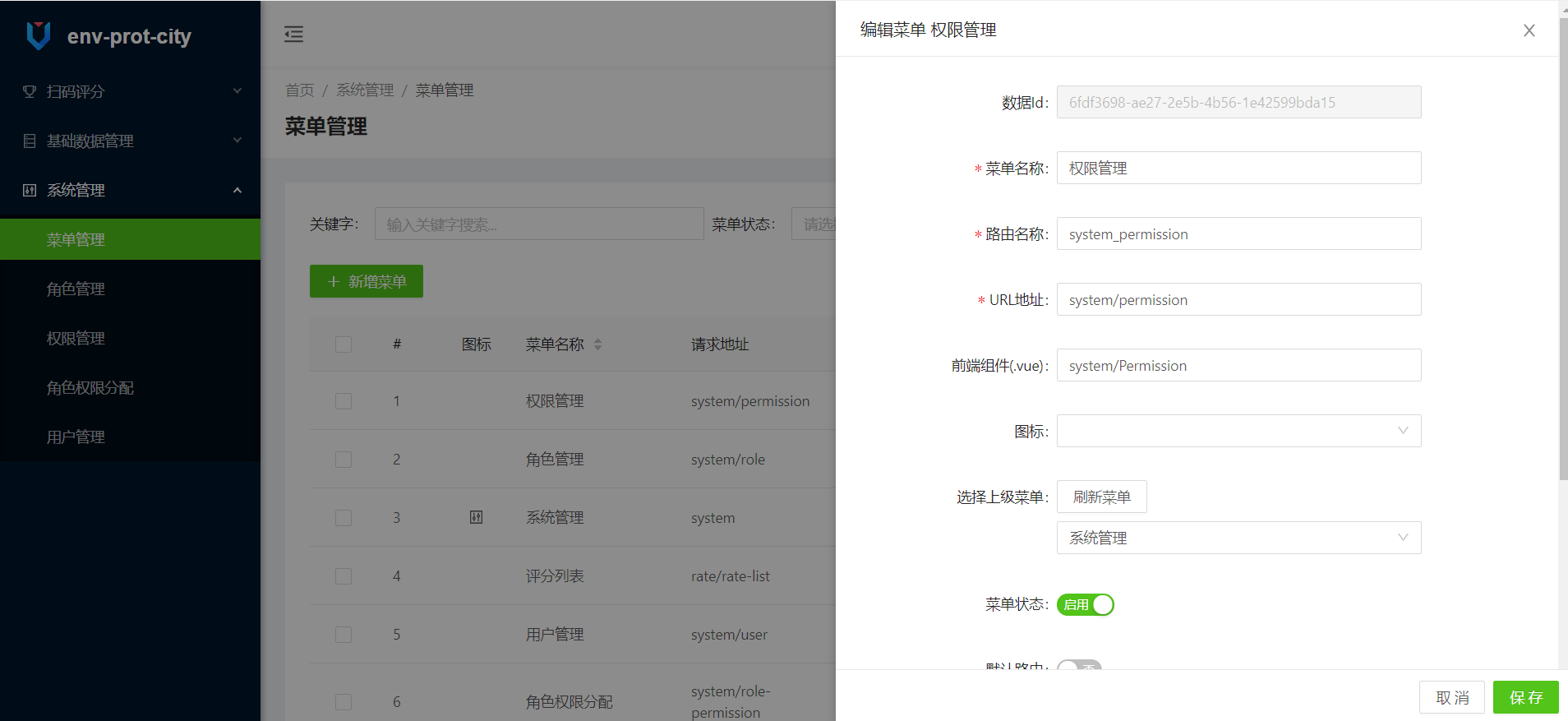The width and height of the screenshot is (1568, 721).
Task: Click the 前端组件(.vue) input field
Action: click(x=1238, y=365)
